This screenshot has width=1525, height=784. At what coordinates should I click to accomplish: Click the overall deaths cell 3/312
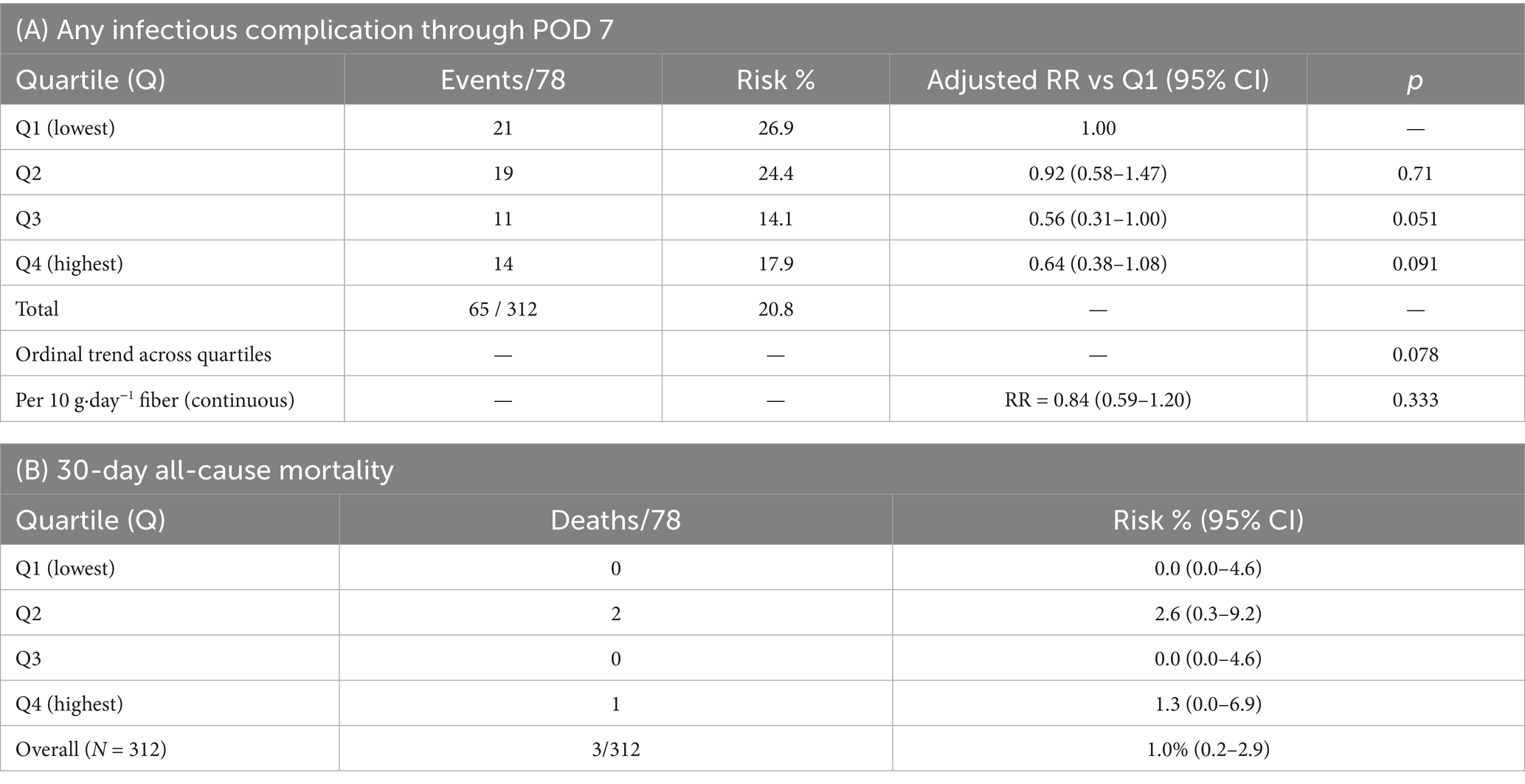click(x=615, y=749)
